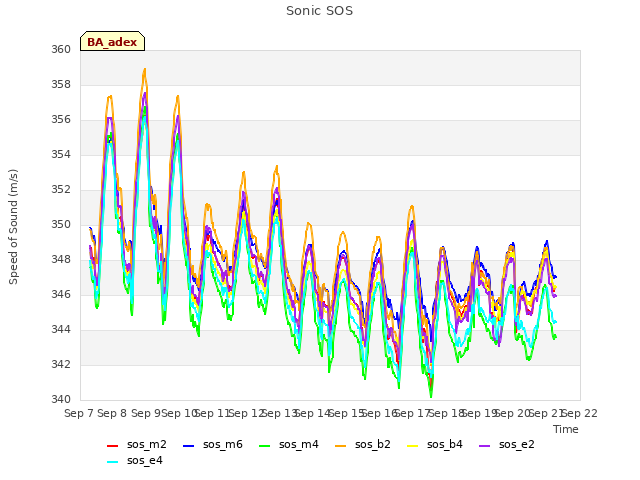The height and width of the screenshot is (480, 640).
Task: Click the yellow sos_b4 legend swatch
Action: [x=412, y=446]
